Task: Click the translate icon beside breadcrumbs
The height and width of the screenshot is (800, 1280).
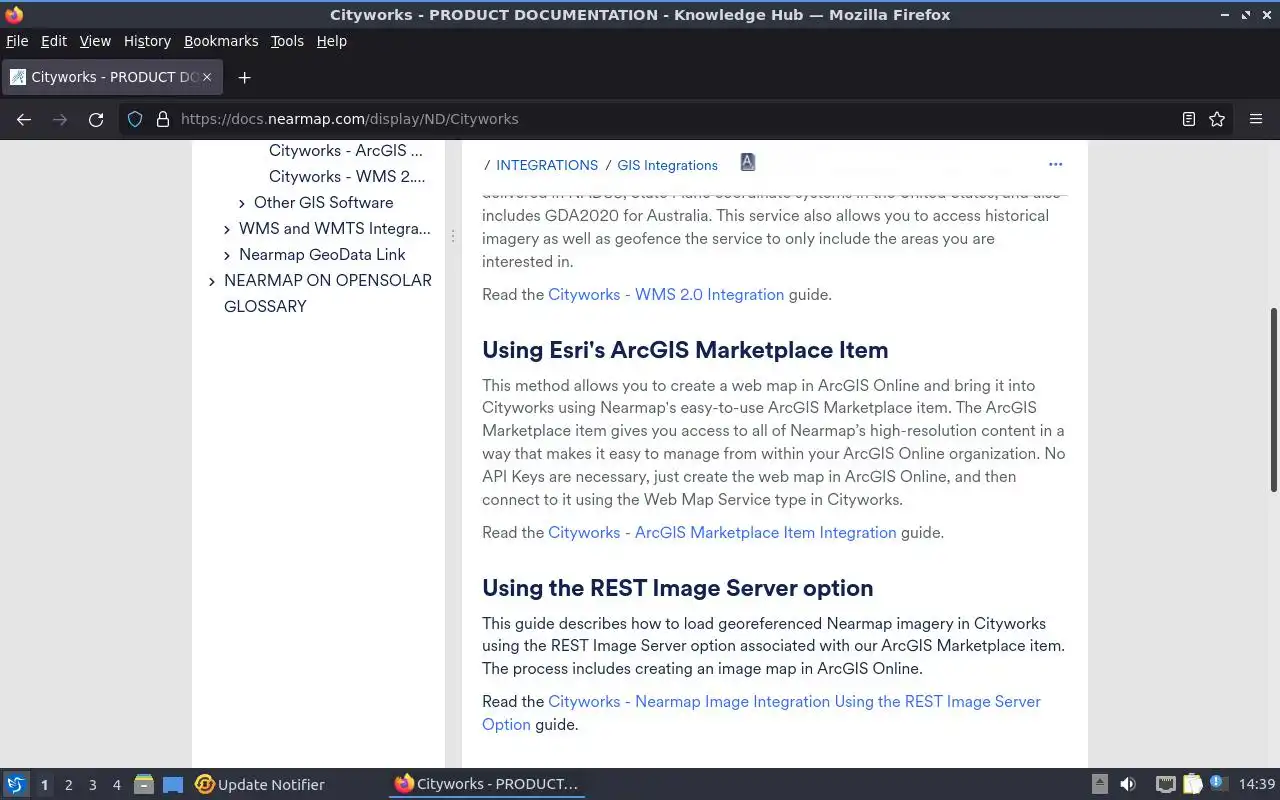Action: pos(747,162)
